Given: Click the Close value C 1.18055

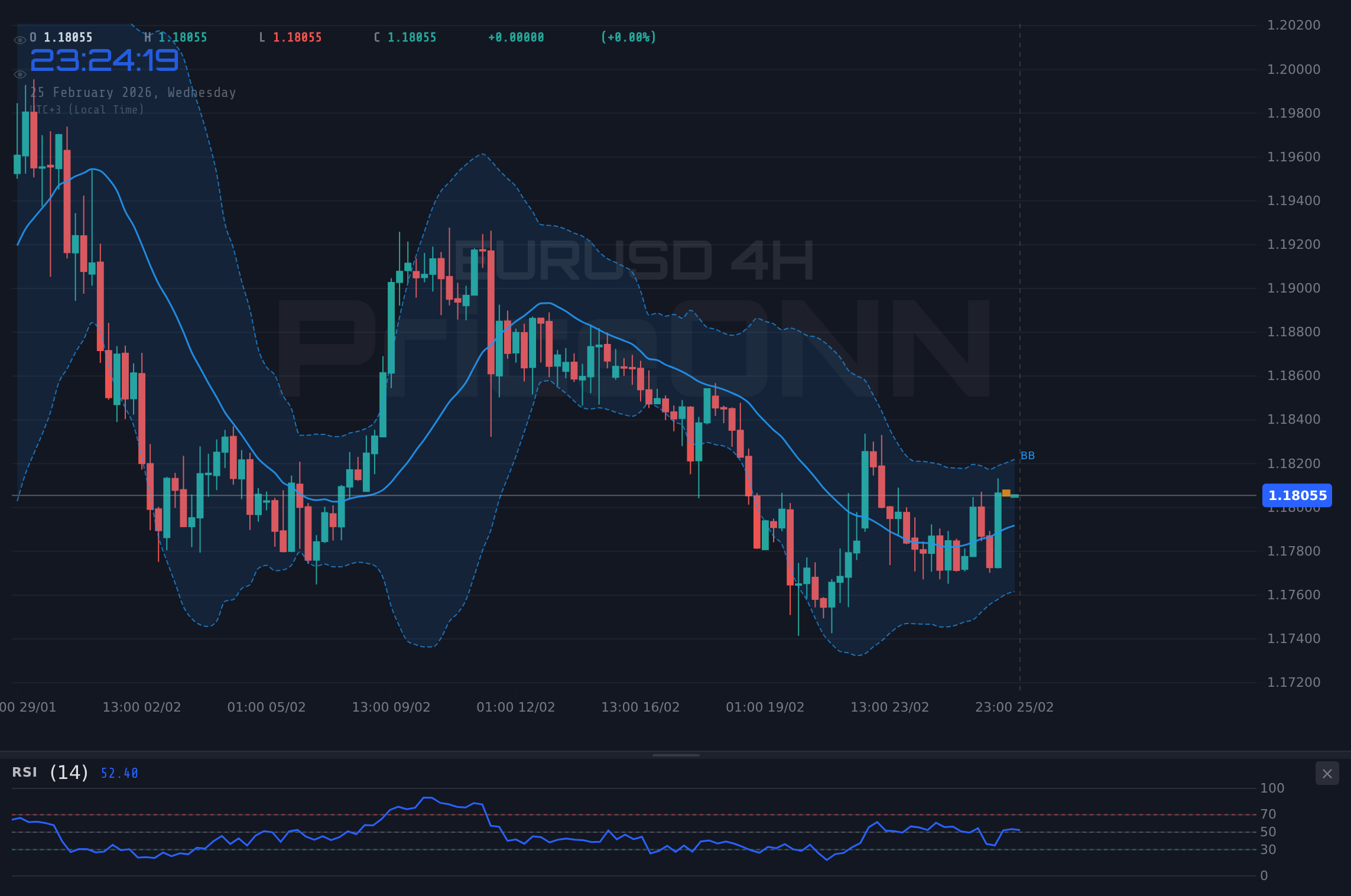Looking at the screenshot, I should pyautogui.click(x=405, y=37).
